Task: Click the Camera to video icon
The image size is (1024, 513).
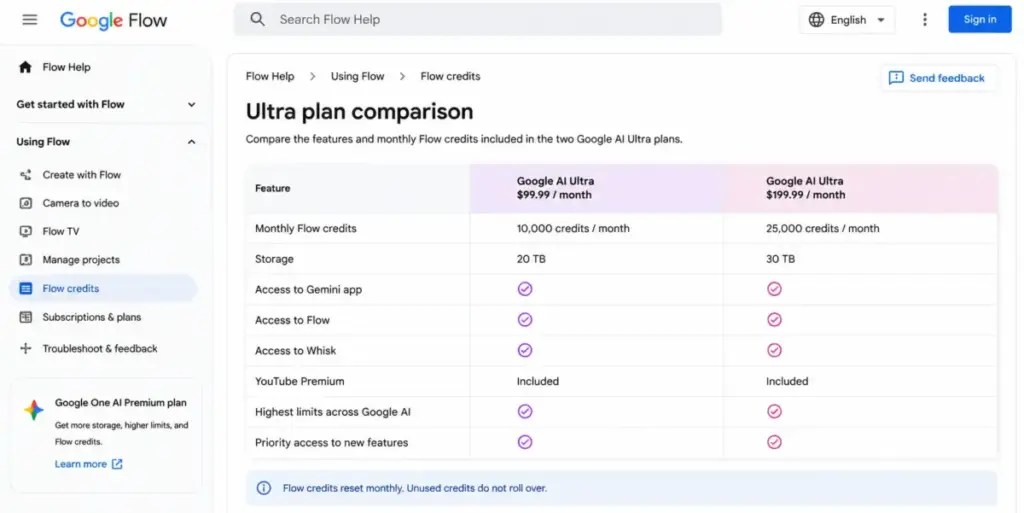Action: pos(25,203)
